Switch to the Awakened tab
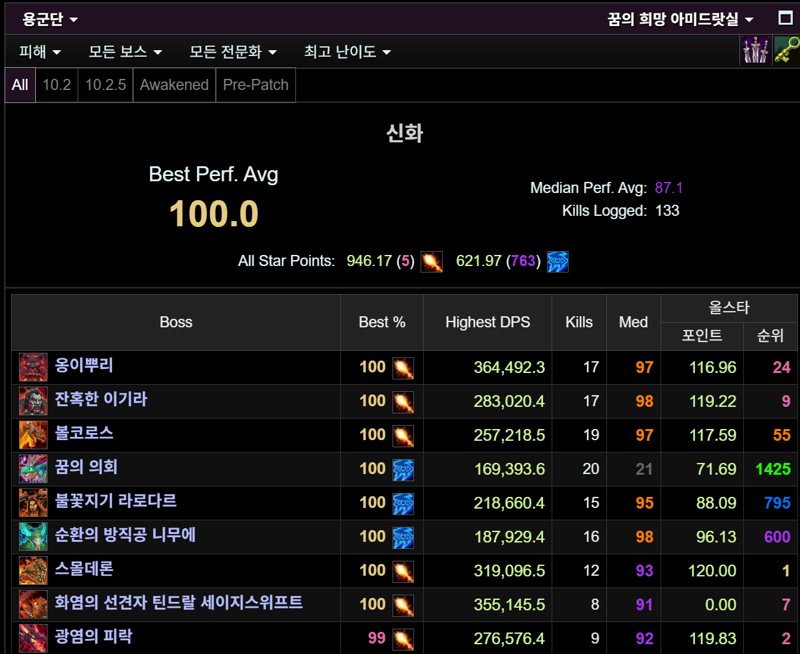Image resolution: width=800 pixels, height=654 pixels. coord(174,85)
